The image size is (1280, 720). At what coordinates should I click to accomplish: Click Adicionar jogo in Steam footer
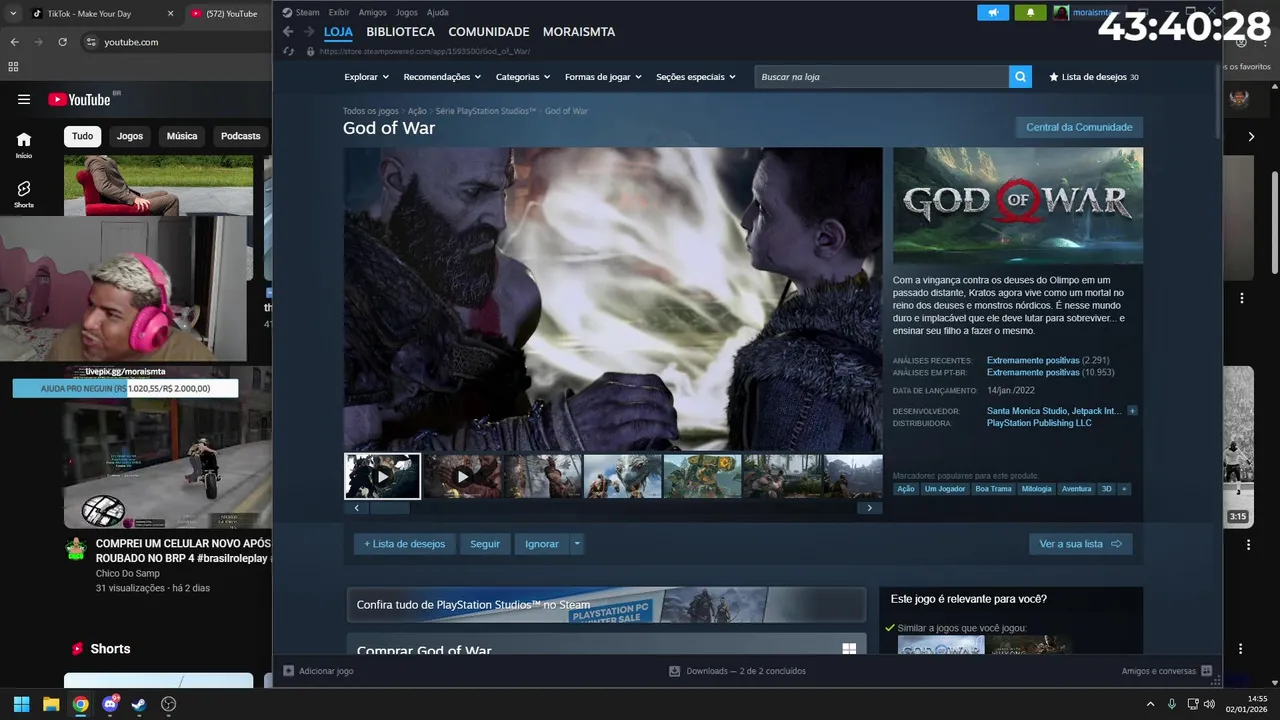[x=318, y=671]
